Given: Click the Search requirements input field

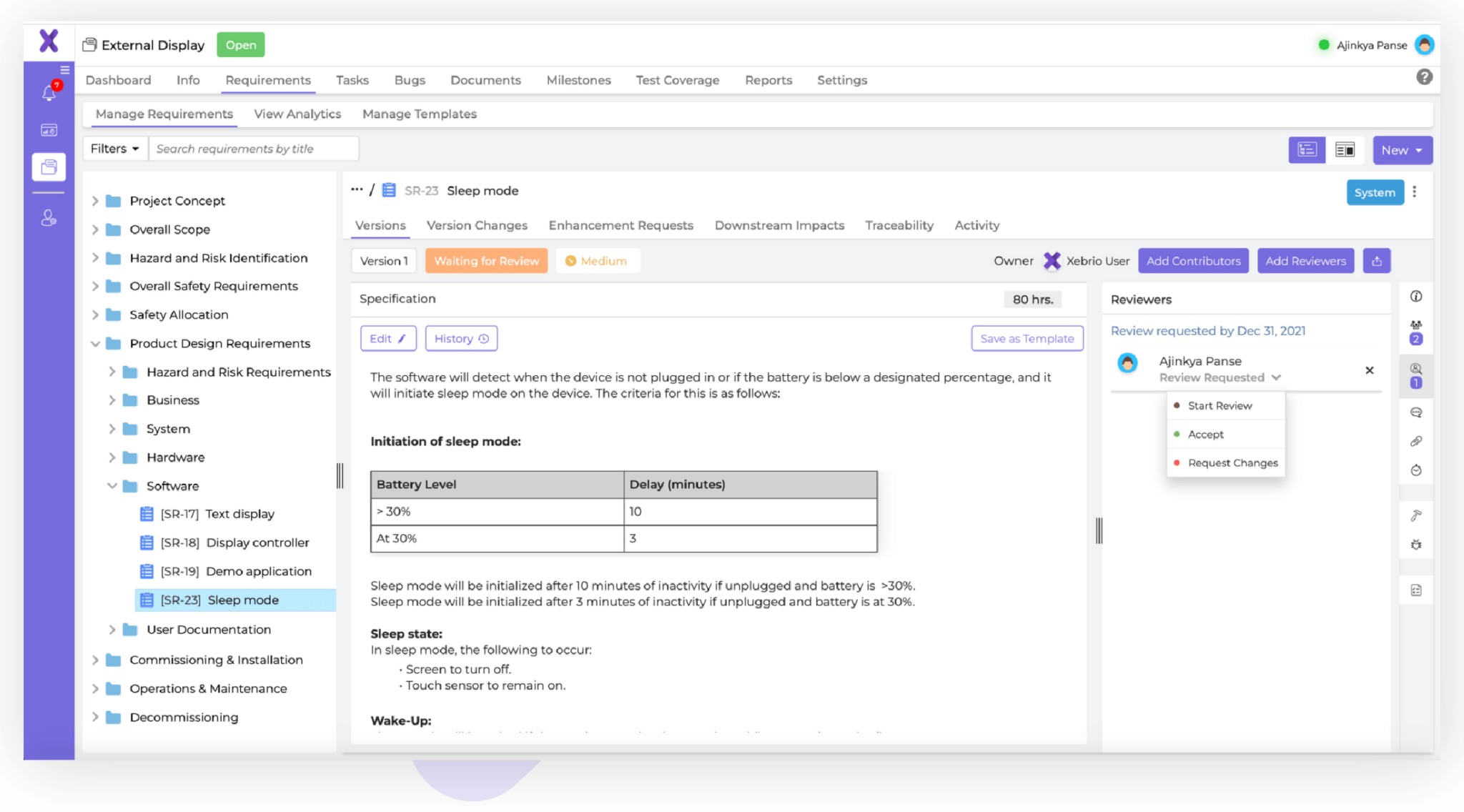Looking at the screenshot, I should [252, 149].
